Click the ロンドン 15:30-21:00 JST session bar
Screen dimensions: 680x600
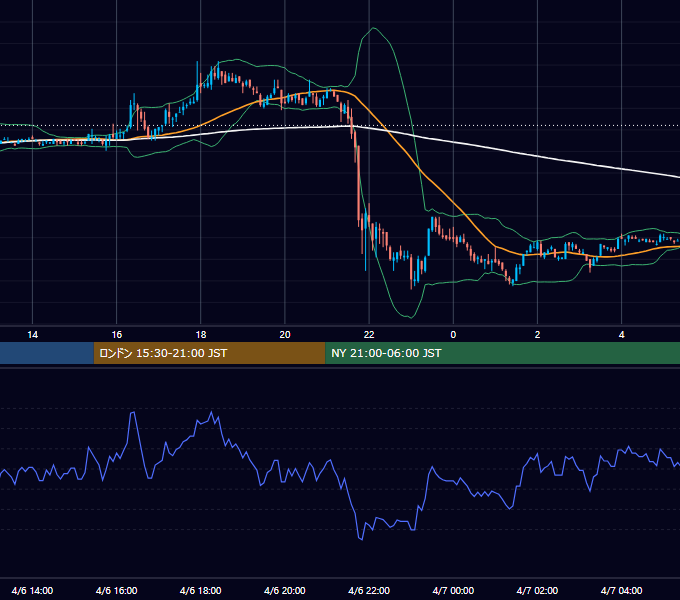point(209,353)
